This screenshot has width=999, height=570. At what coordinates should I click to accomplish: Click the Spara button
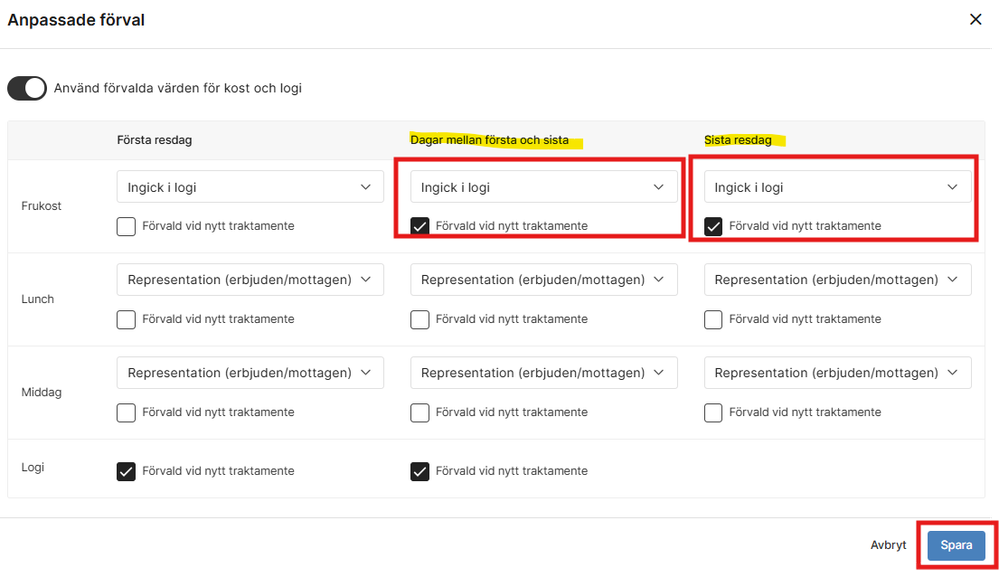[x=956, y=546]
